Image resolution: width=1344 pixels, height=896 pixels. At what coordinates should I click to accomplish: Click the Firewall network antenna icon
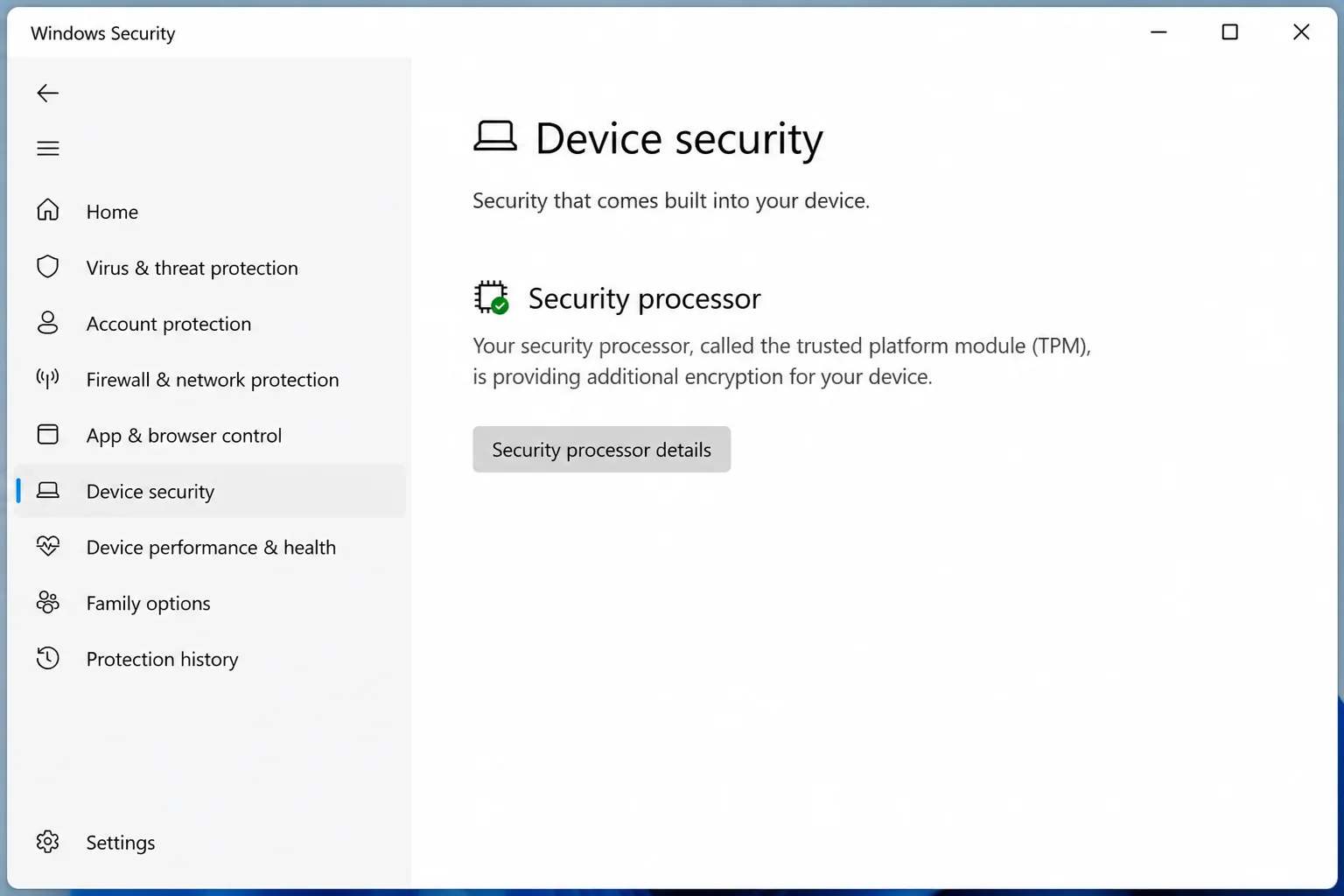[x=48, y=378]
